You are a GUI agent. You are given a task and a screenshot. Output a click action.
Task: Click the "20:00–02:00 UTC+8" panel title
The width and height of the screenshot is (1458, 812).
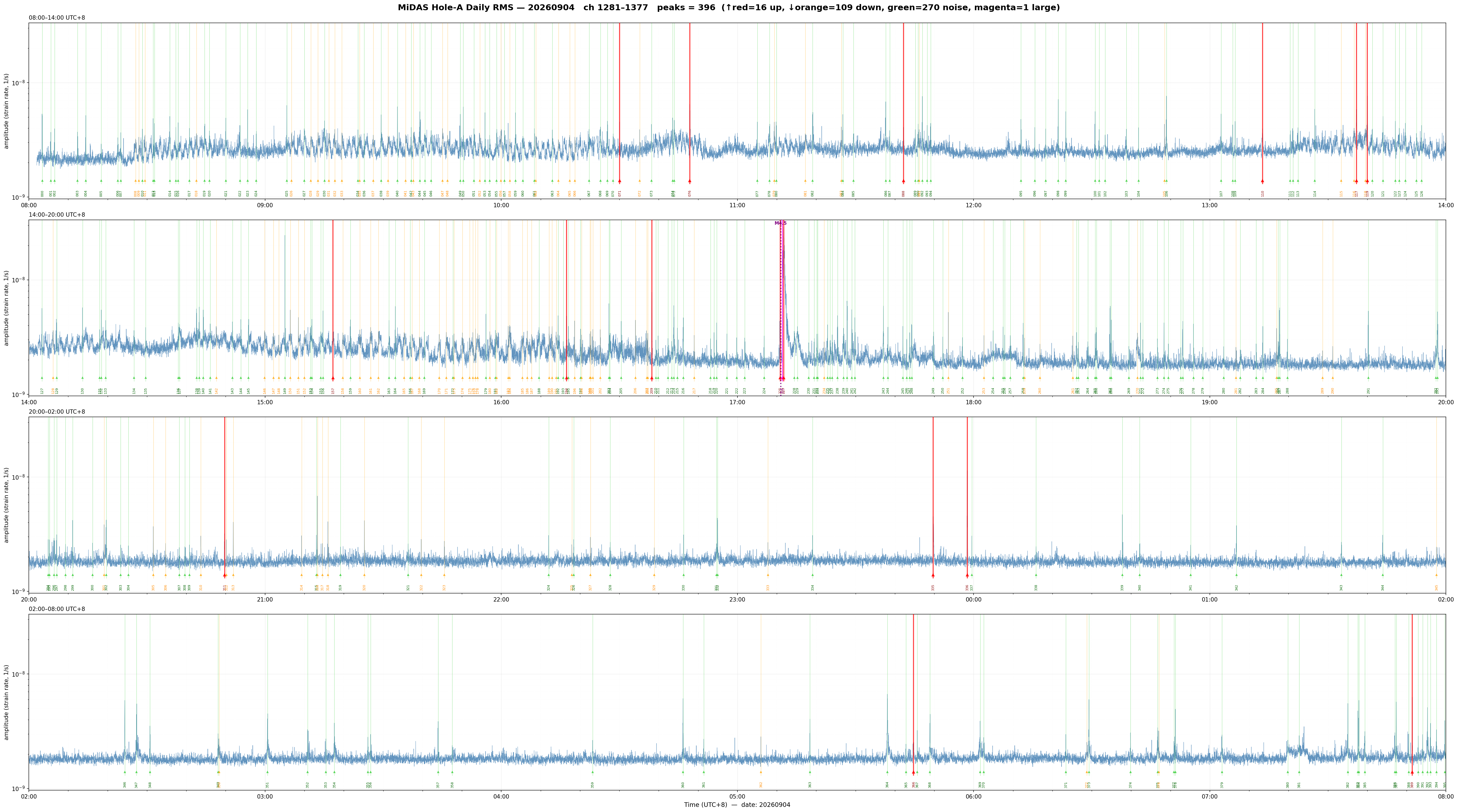coord(57,412)
